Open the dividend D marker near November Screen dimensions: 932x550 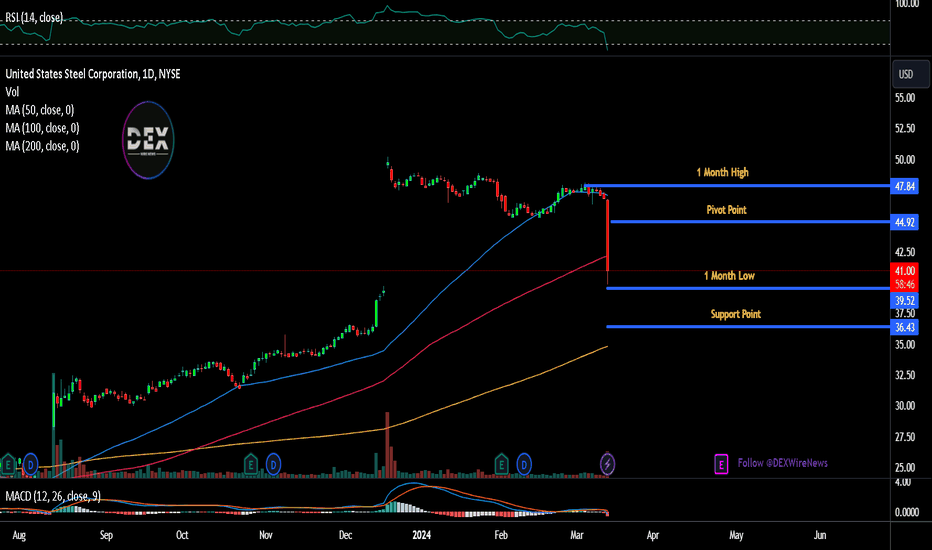(x=273, y=464)
